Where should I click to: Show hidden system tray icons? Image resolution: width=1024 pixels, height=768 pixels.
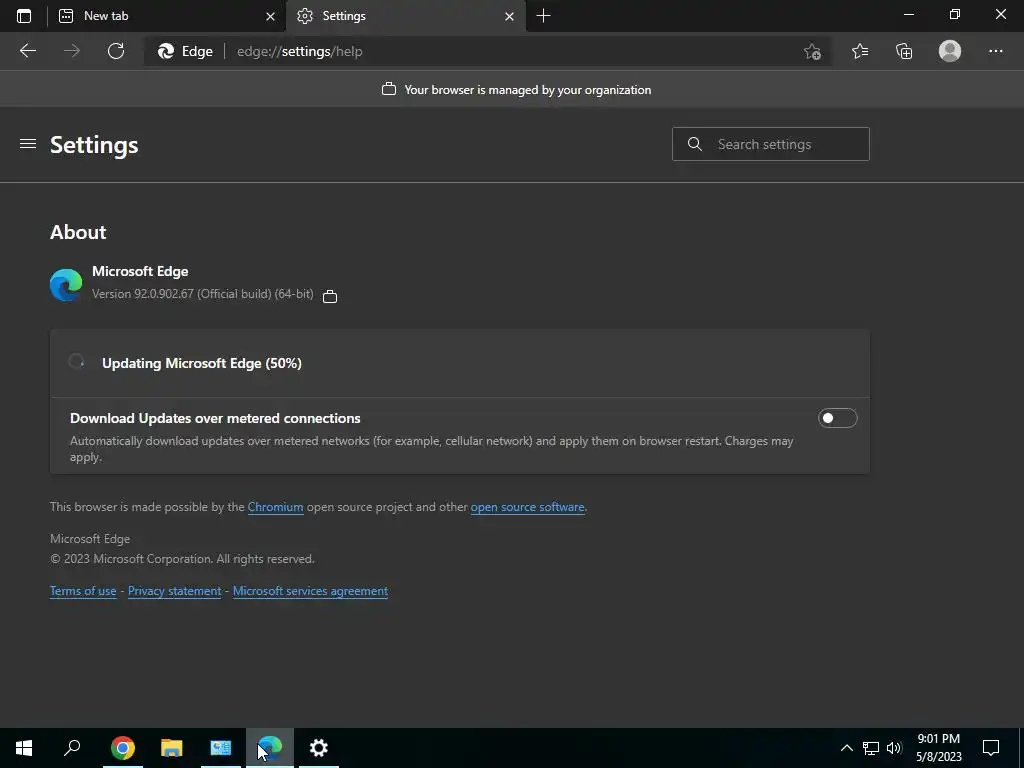(846, 748)
